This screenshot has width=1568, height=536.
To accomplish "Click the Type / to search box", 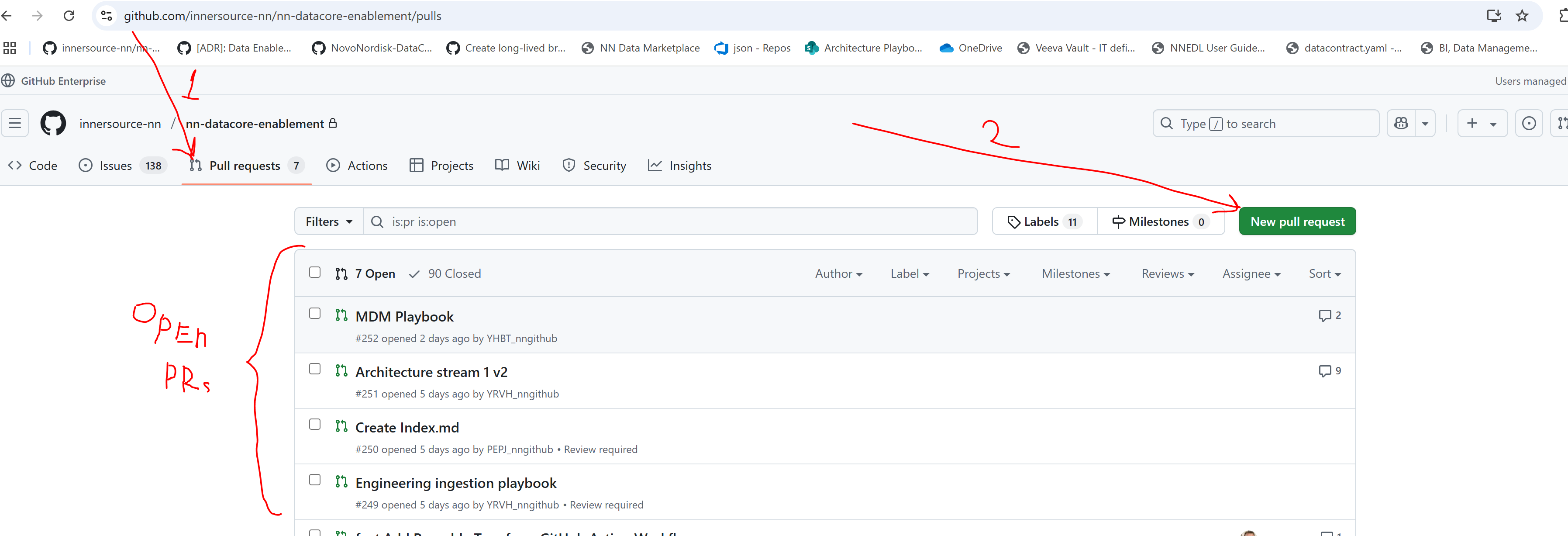I will 1265,124.
